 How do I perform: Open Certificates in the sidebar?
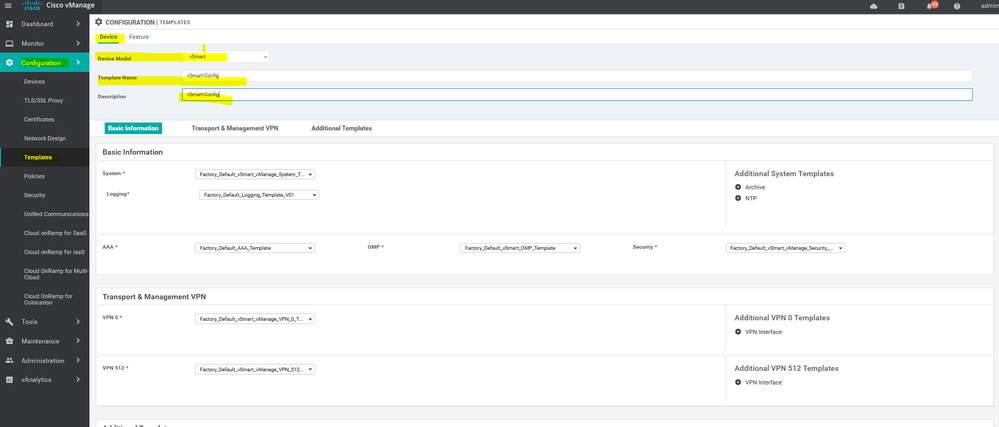39,119
